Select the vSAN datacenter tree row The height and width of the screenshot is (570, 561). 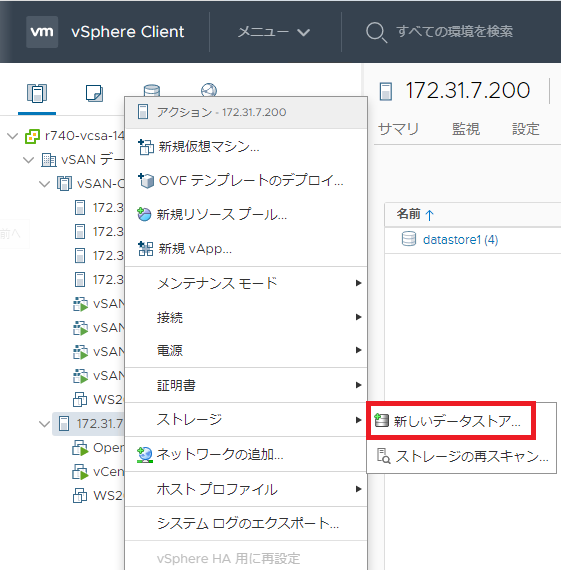(82, 160)
